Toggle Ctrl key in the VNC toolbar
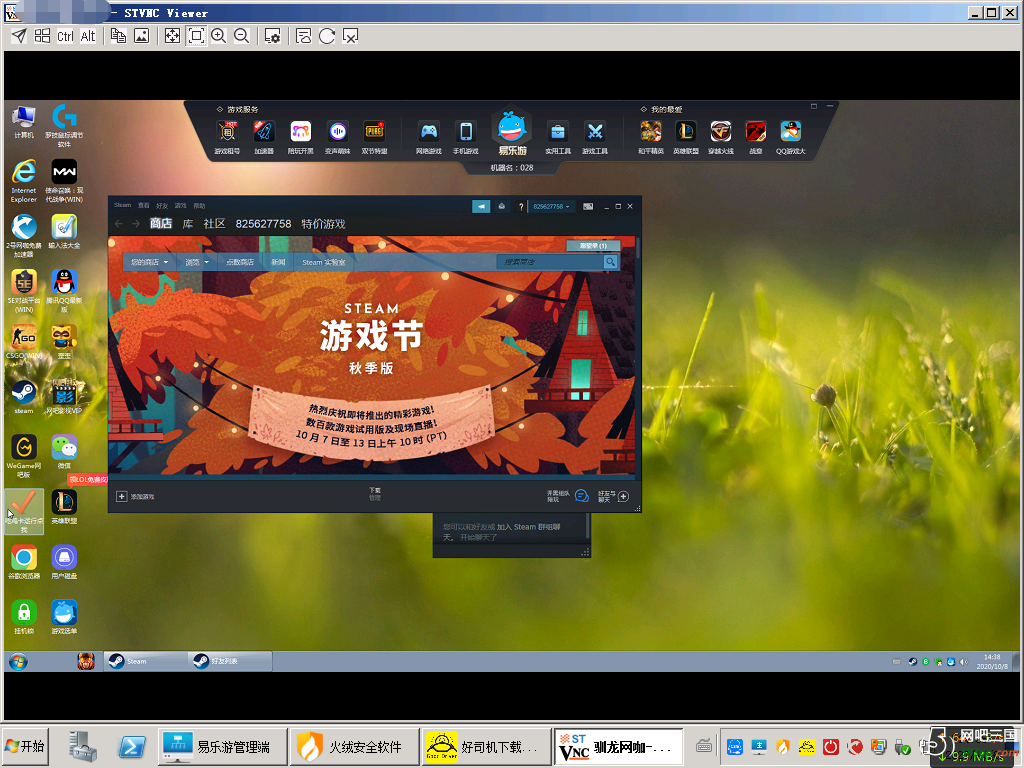Image resolution: width=1024 pixels, height=768 pixels. point(65,36)
